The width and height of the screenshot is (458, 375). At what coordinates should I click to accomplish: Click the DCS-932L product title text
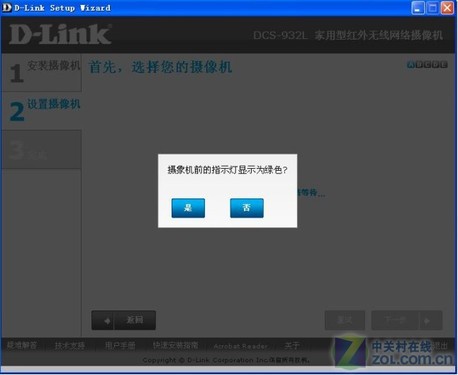click(x=348, y=35)
